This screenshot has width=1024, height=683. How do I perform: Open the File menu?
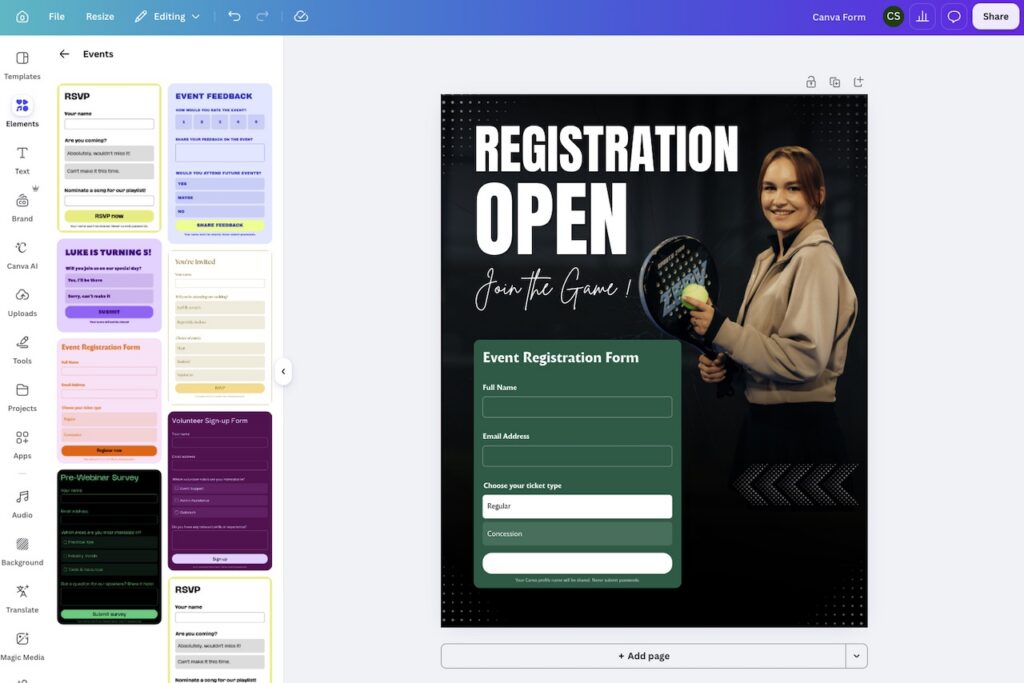(57, 16)
